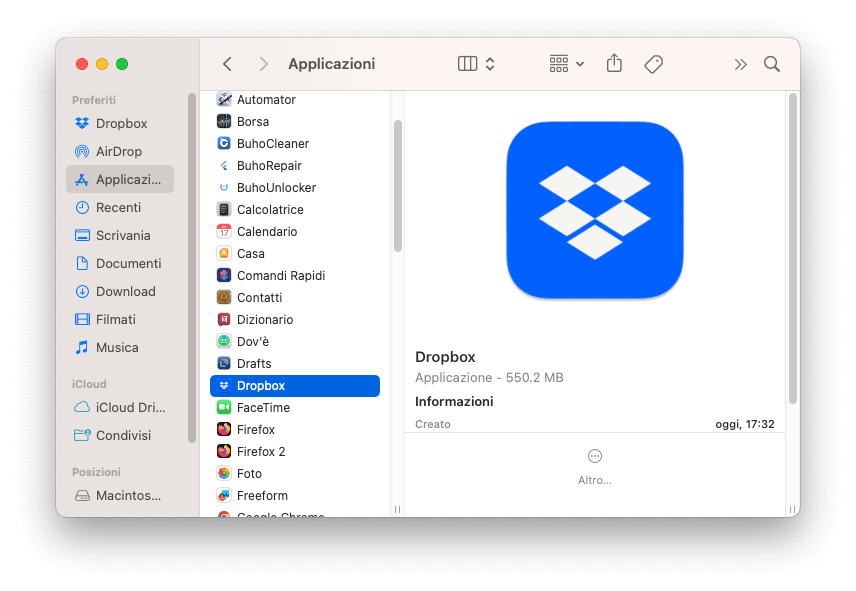Screen dimensions: 856x591
Task: Click the Altro… more actions button
Action: pyautogui.click(x=595, y=467)
